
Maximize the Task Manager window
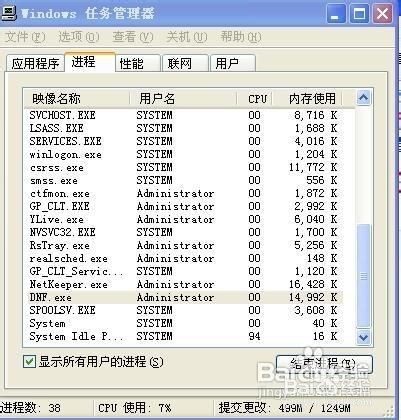359,14
